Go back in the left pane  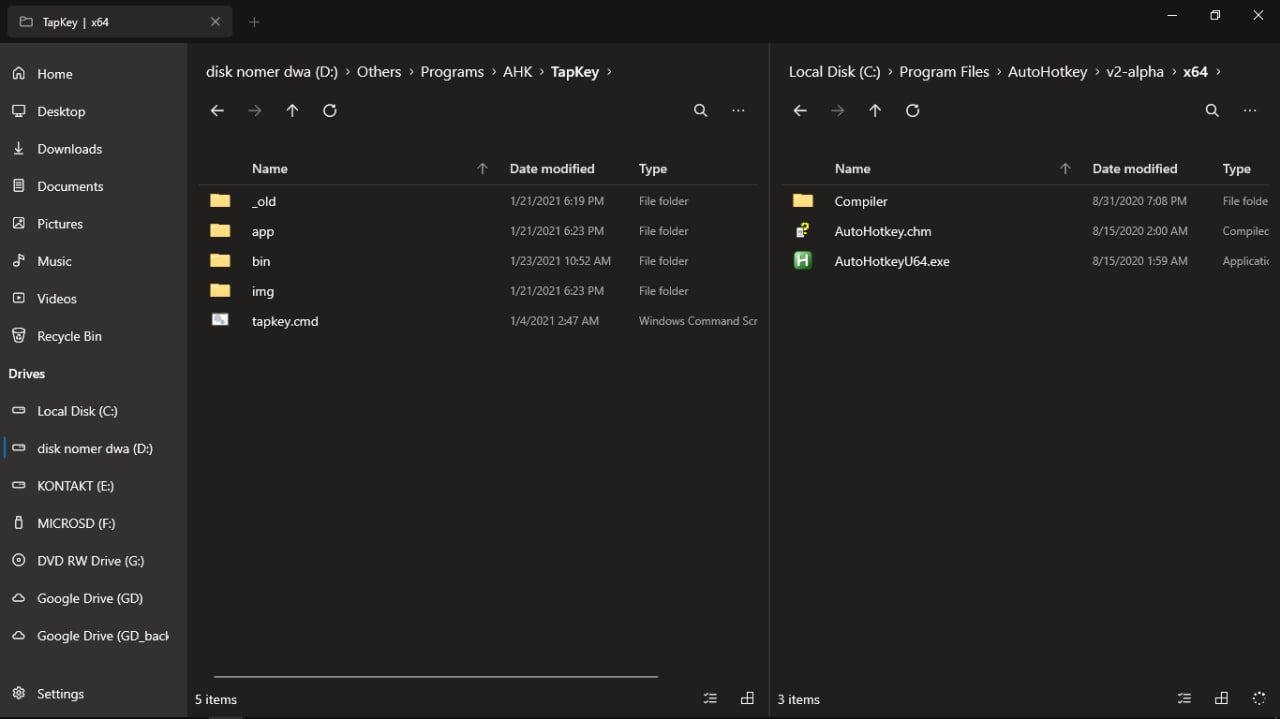[217, 111]
